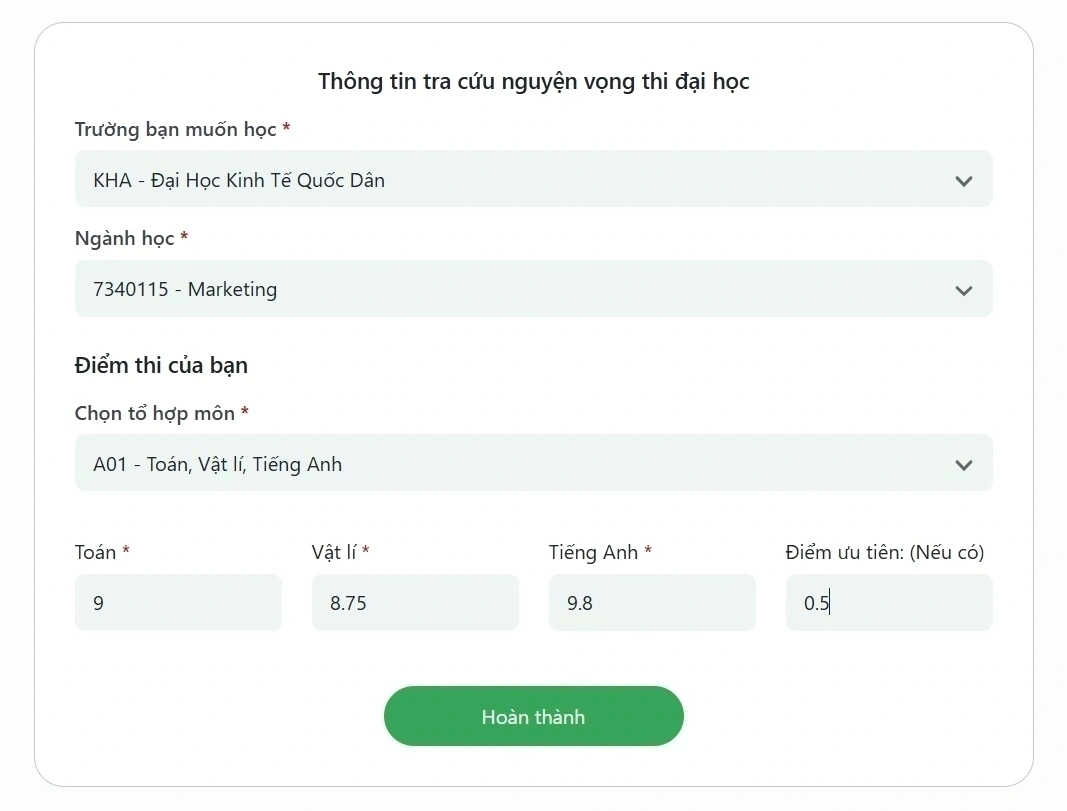
Task: Click the selected option 7340115 - Marketing
Action: pyautogui.click(x=185, y=289)
